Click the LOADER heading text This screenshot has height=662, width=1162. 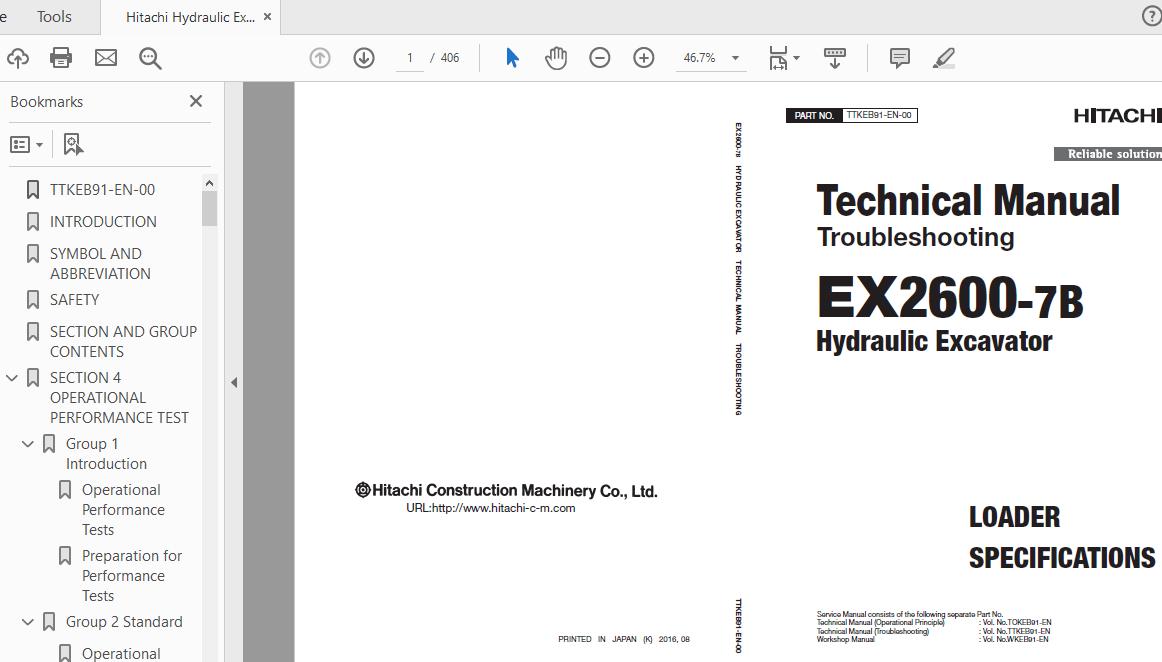click(1015, 517)
